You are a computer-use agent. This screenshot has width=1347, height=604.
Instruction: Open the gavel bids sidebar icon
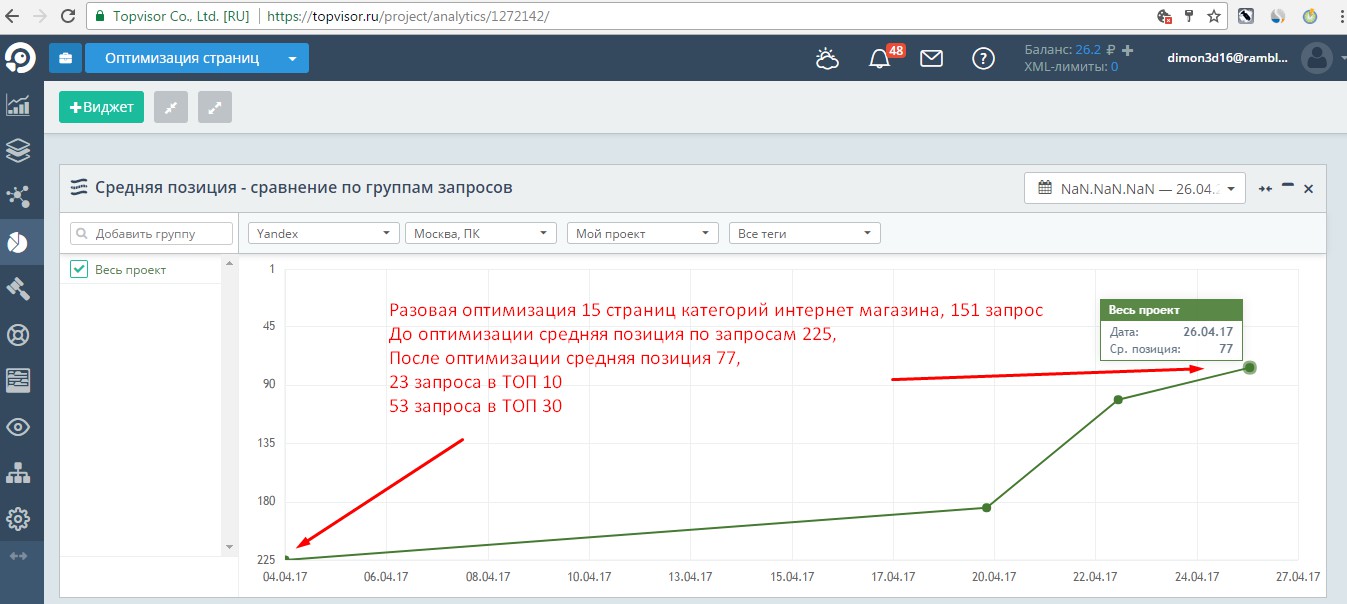[18, 288]
